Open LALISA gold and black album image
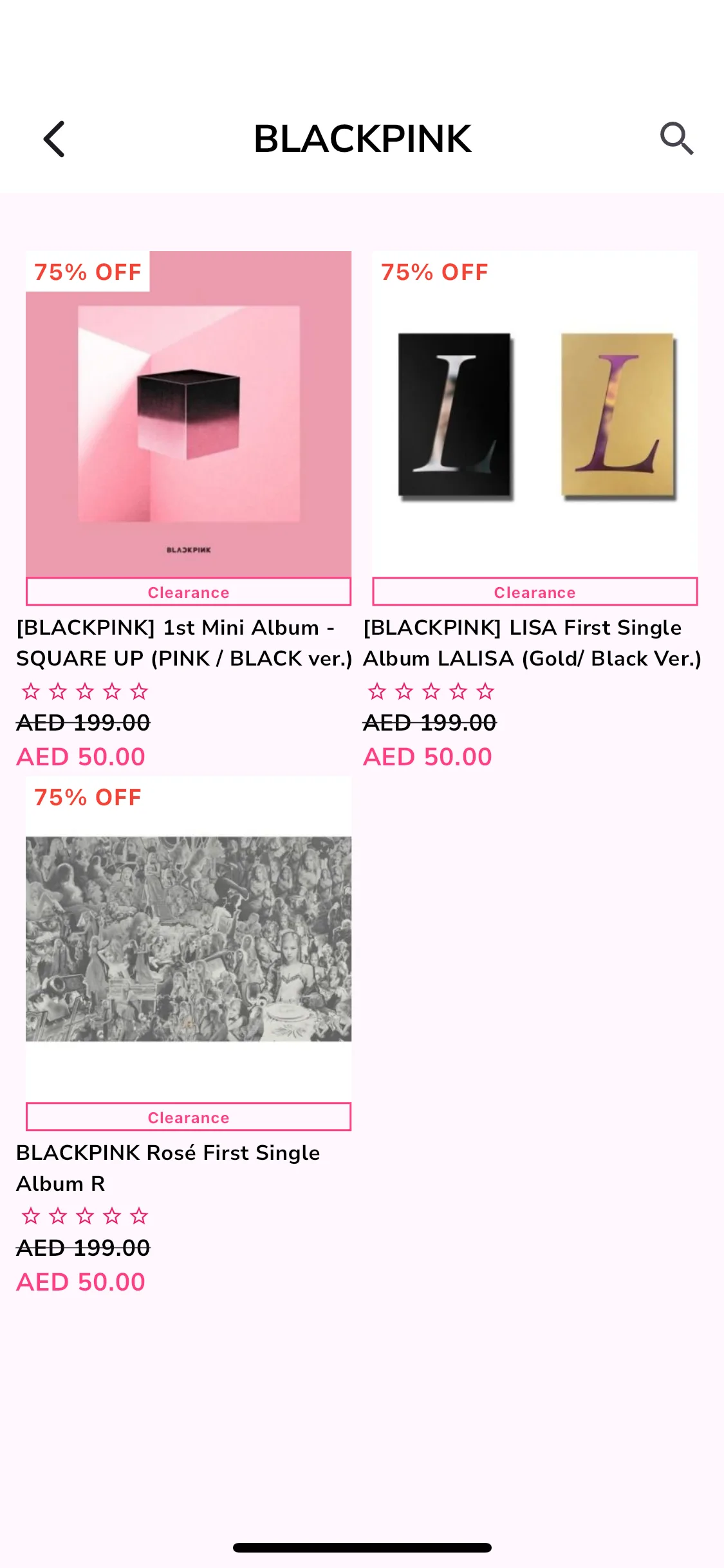Viewport: 724px width, 1568px height. coord(535,414)
